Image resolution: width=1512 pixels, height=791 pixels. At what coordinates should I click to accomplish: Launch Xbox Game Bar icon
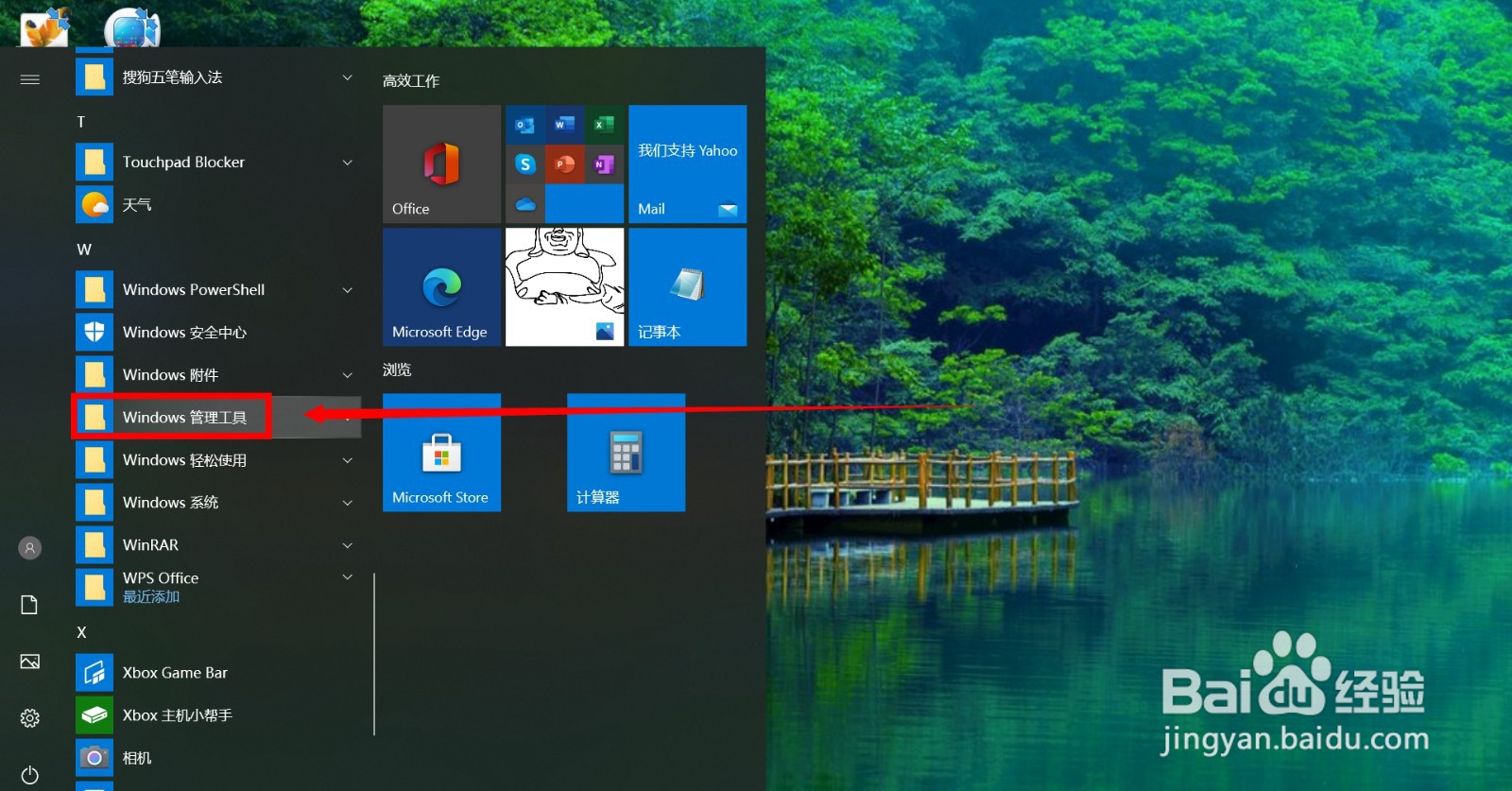tap(94, 672)
